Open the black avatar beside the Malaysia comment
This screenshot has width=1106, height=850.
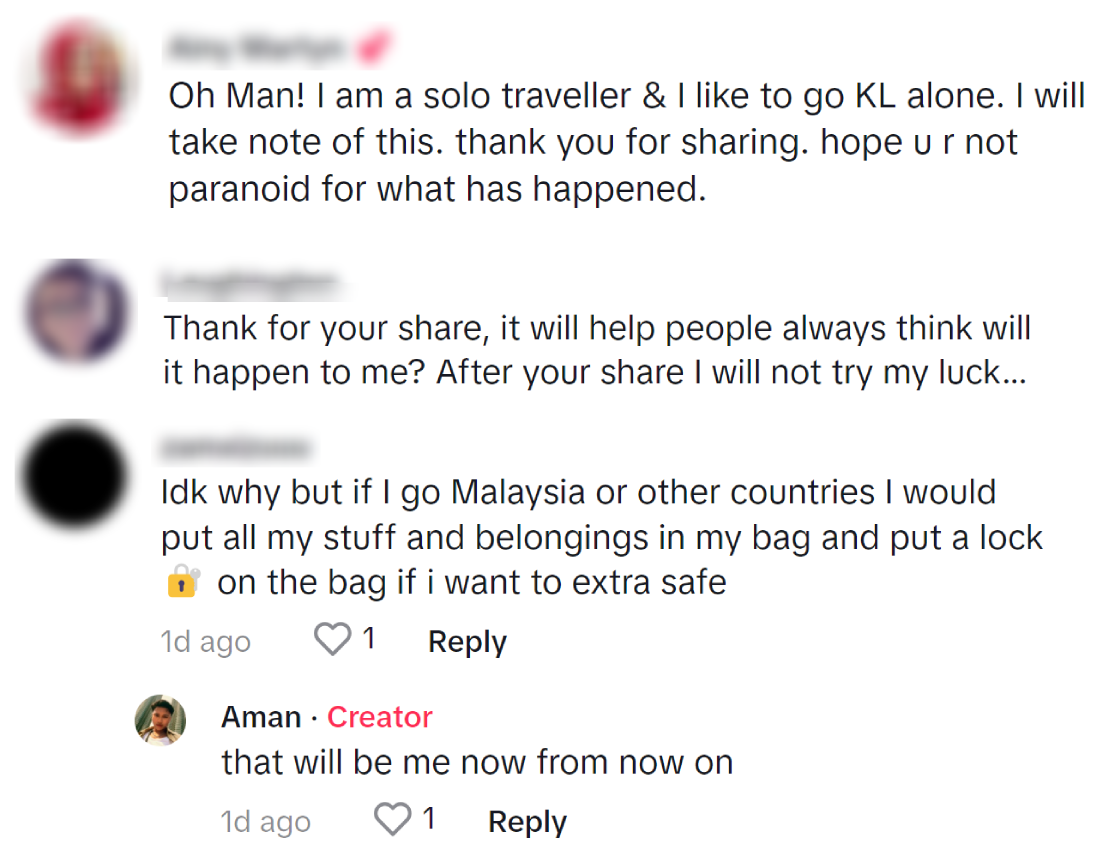pyautogui.click(x=76, y=477)
